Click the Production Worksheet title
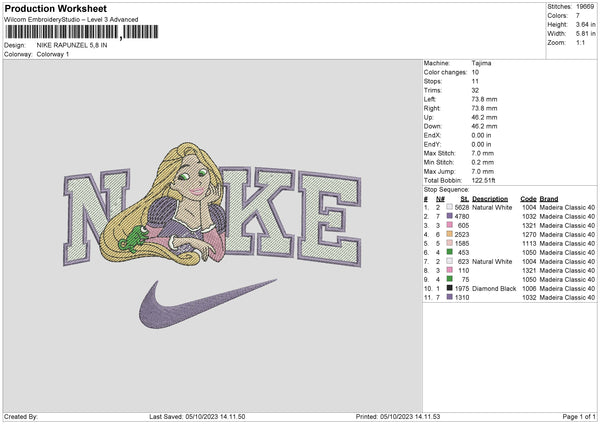 click(55, 8)
